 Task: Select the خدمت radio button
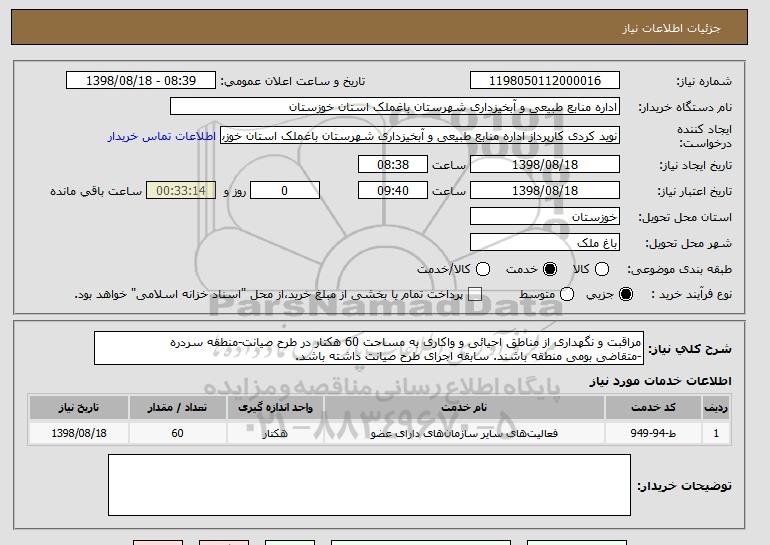click(550, 269)
